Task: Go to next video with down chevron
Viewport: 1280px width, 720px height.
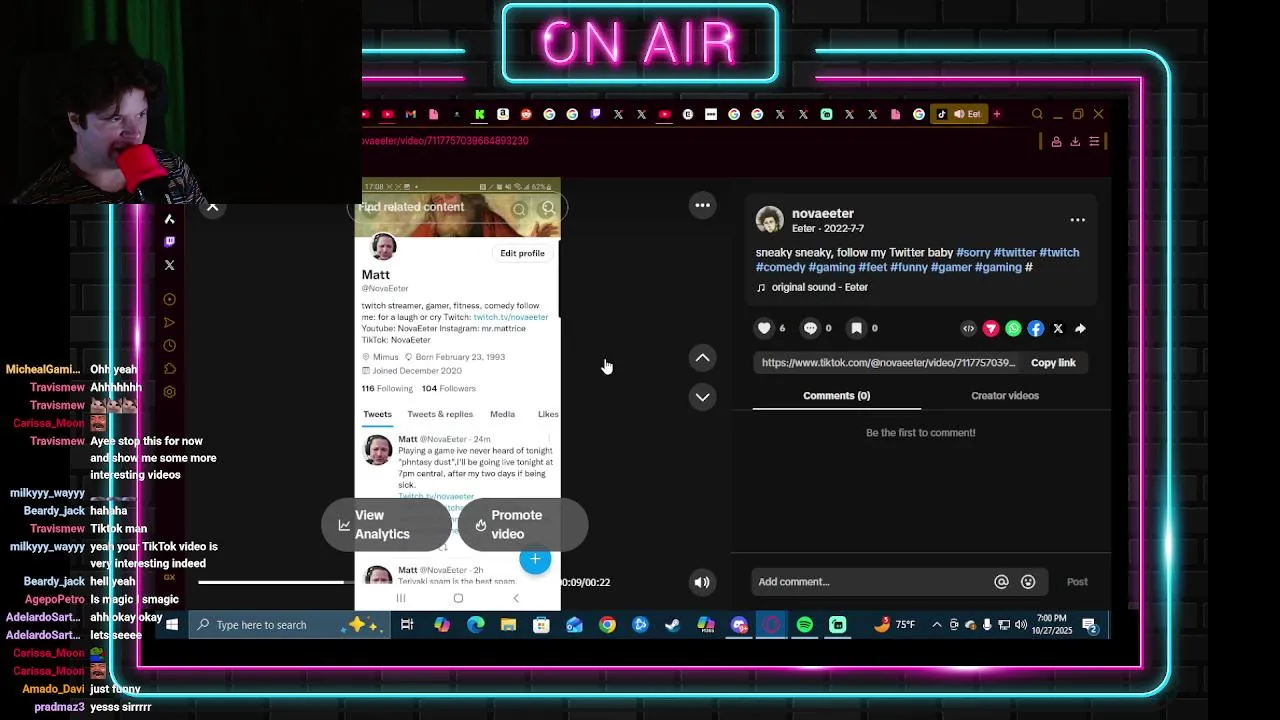Action: (703, 397)
